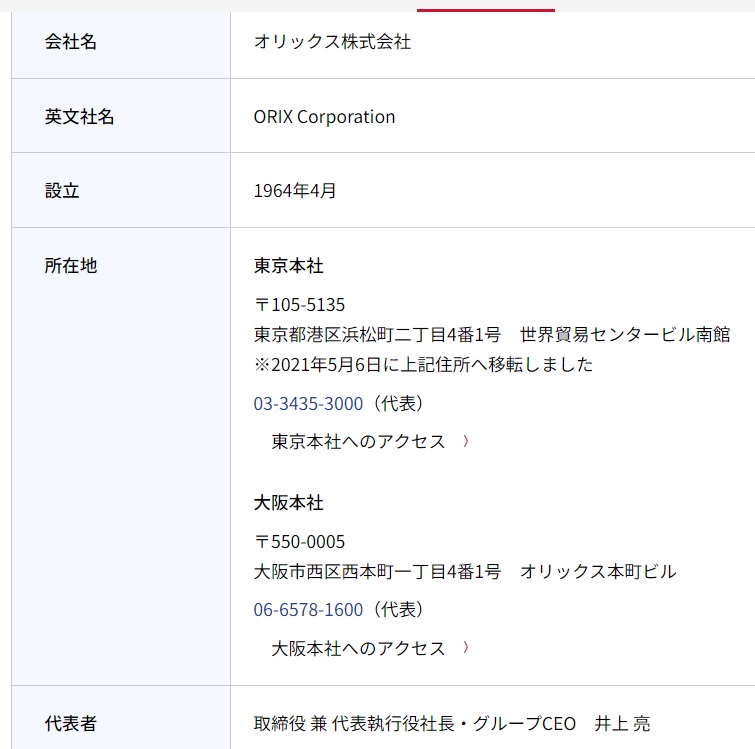Click the red chevron beside 東京本社へのアクセス

(x=466, y=441)
